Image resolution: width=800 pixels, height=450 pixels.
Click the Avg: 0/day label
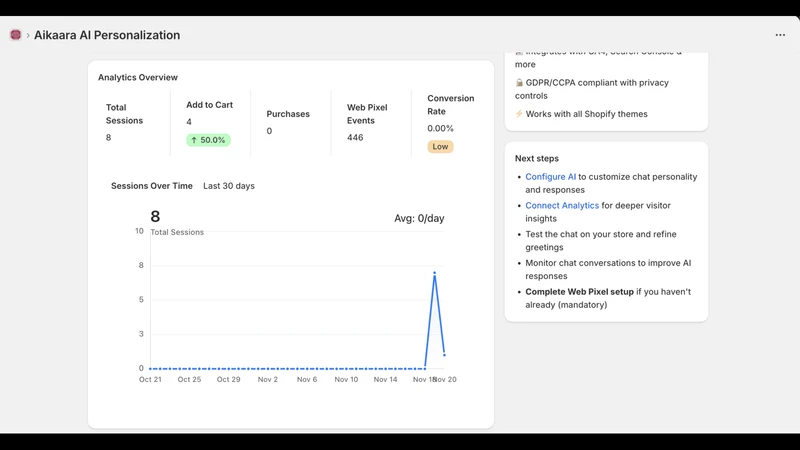(x=419, y=218)
